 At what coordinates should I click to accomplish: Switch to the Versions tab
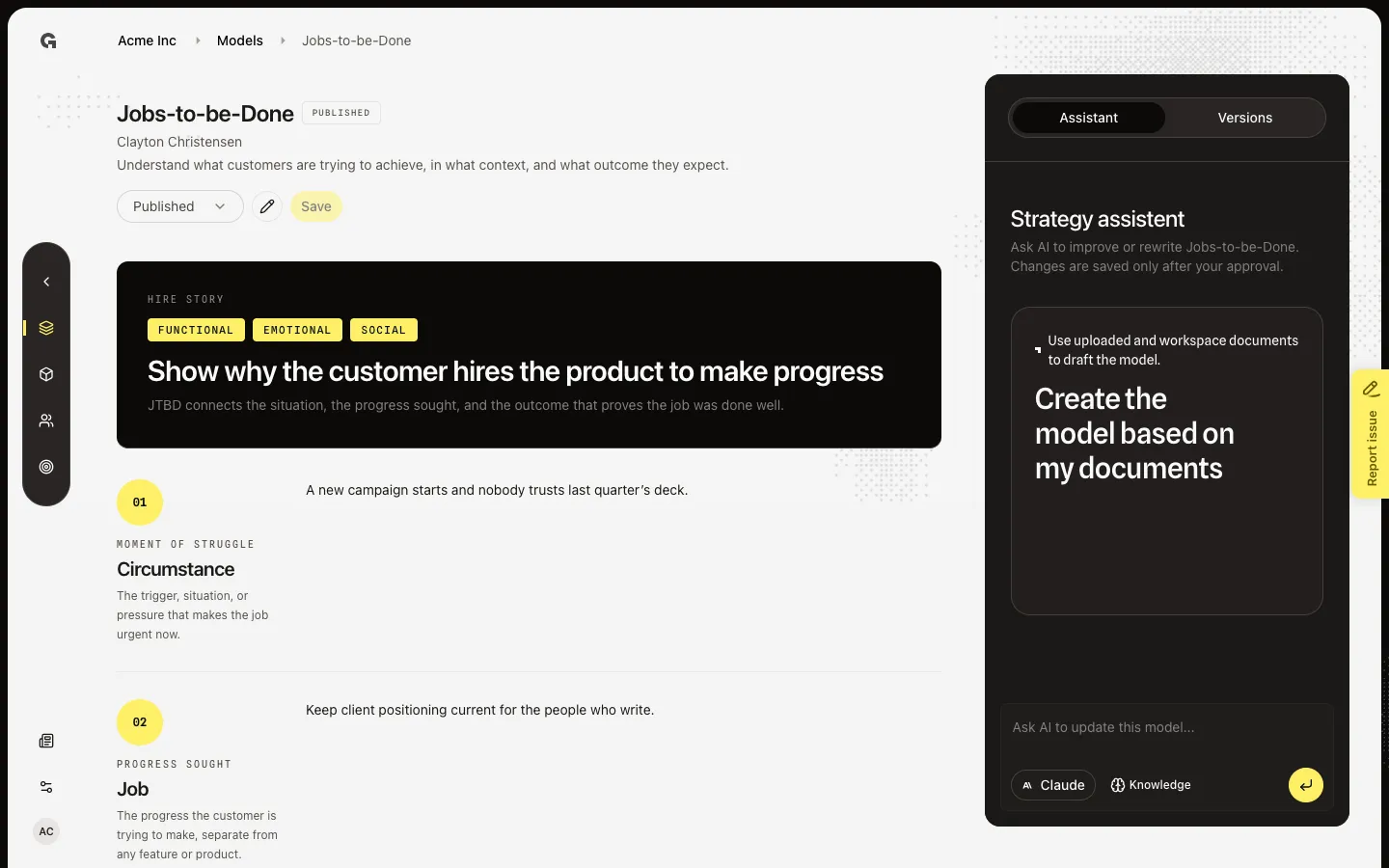click(1245, 118)
